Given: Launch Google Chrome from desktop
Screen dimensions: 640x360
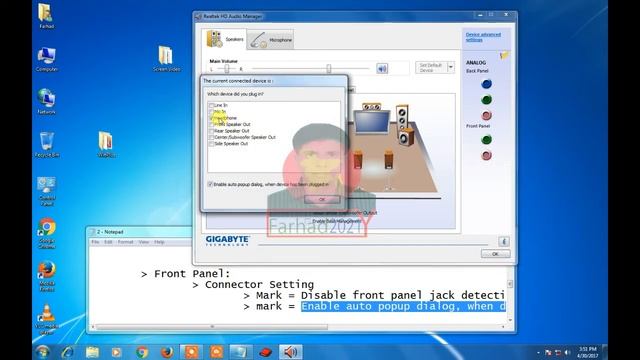Looking at the screenshot, I should coord(47,233).
